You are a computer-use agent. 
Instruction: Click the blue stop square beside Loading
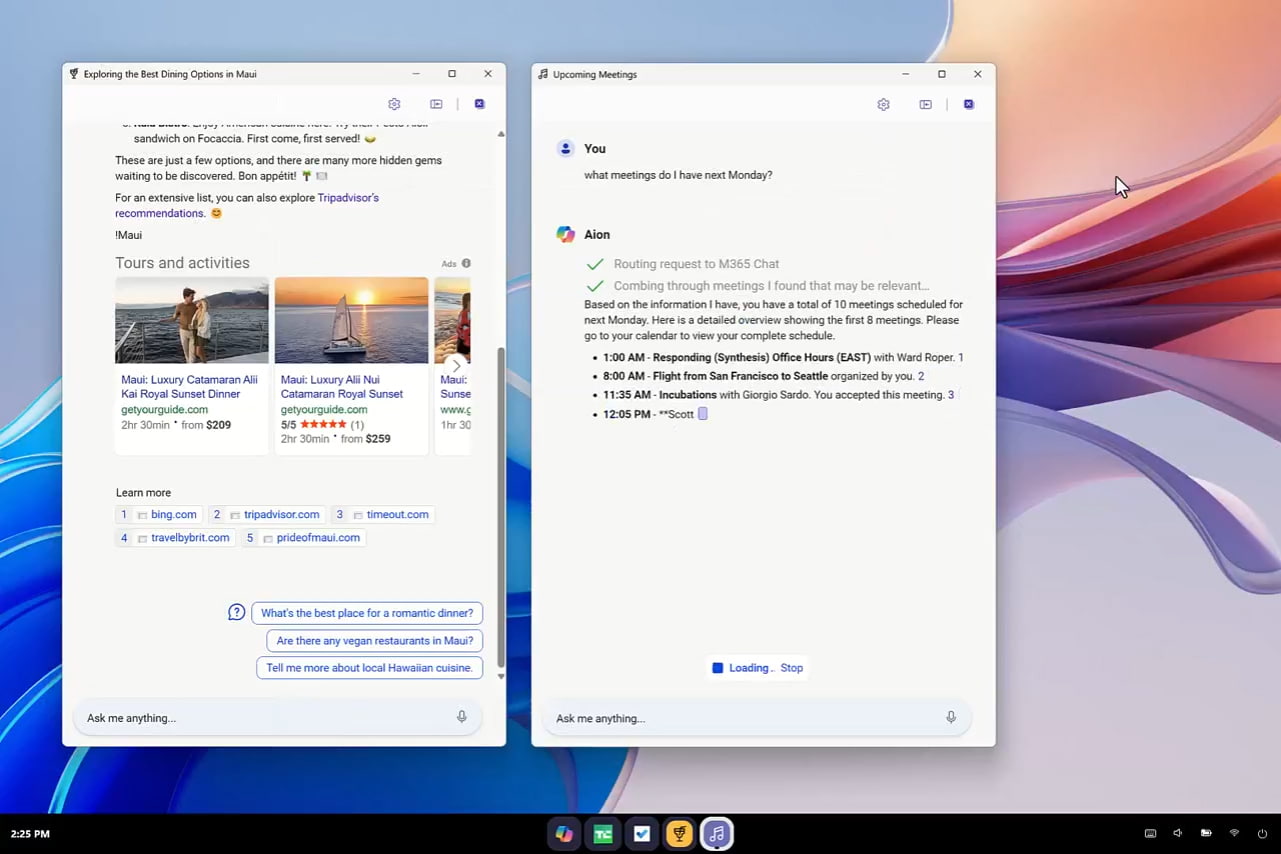click(x=717, y=668)
